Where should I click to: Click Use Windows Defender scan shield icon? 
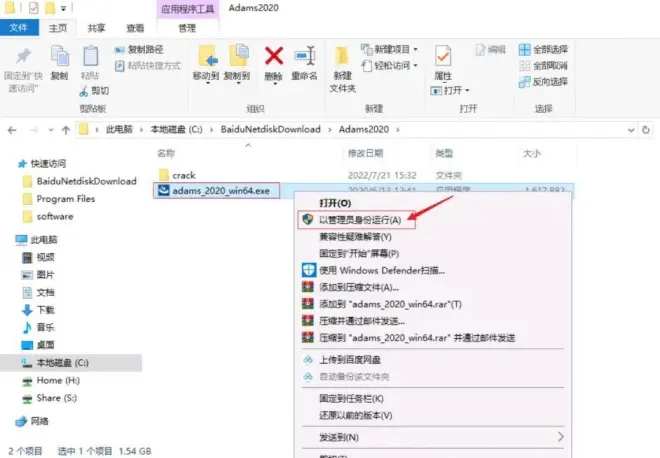click(x=309, y=270)
